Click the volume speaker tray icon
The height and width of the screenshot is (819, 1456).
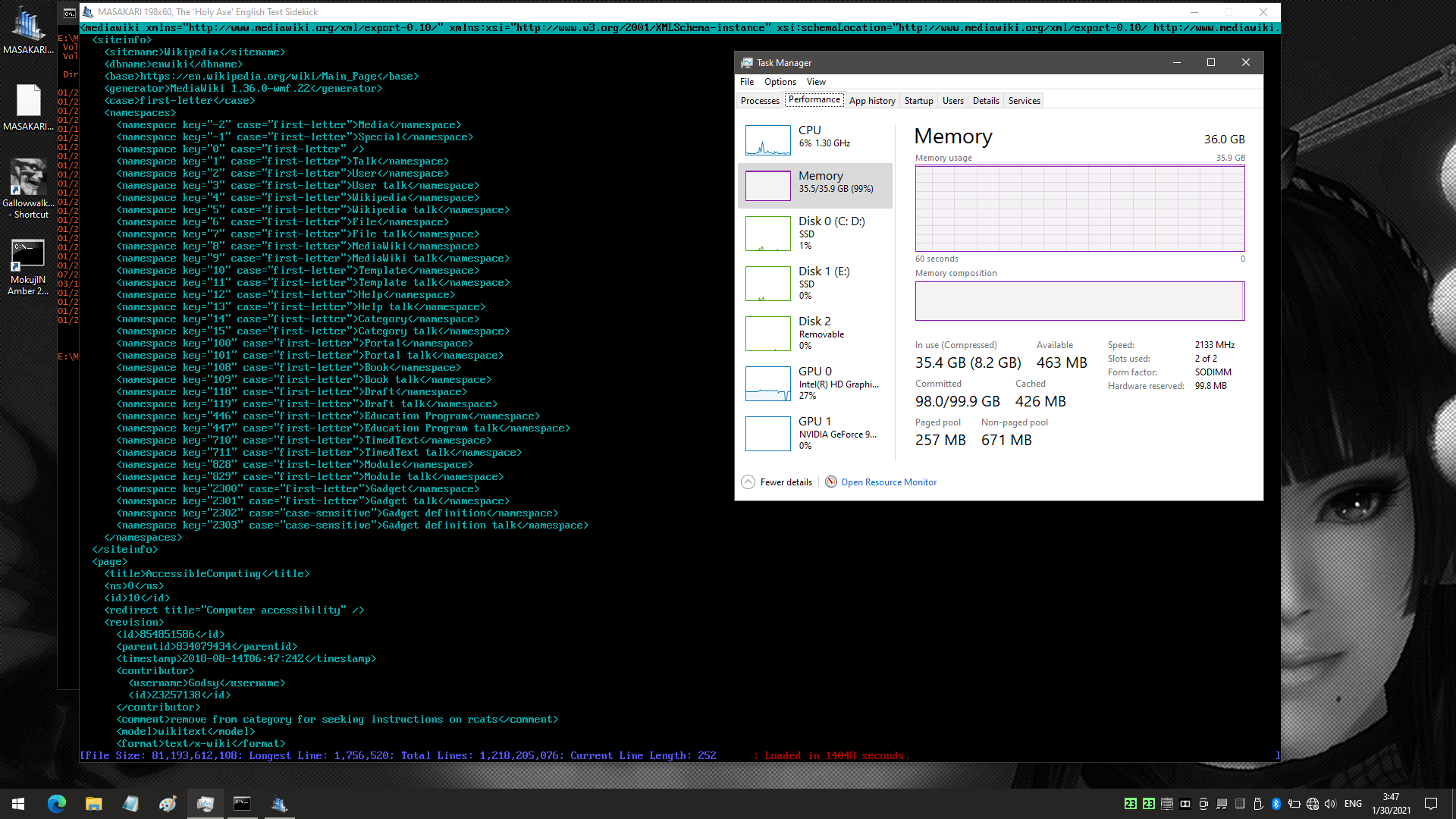1330,804
